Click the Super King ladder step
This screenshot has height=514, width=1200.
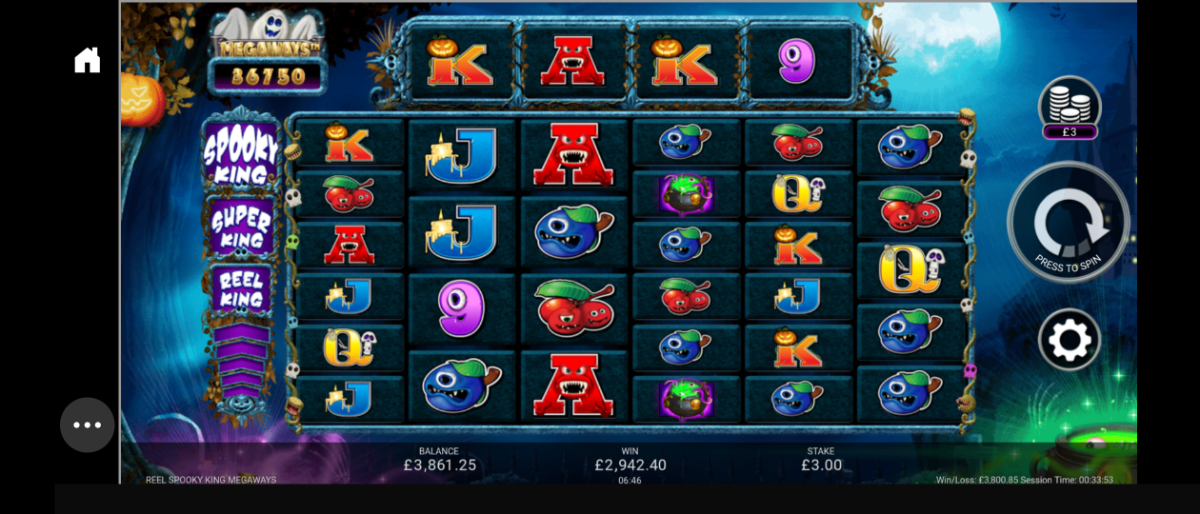pos(240,227)
